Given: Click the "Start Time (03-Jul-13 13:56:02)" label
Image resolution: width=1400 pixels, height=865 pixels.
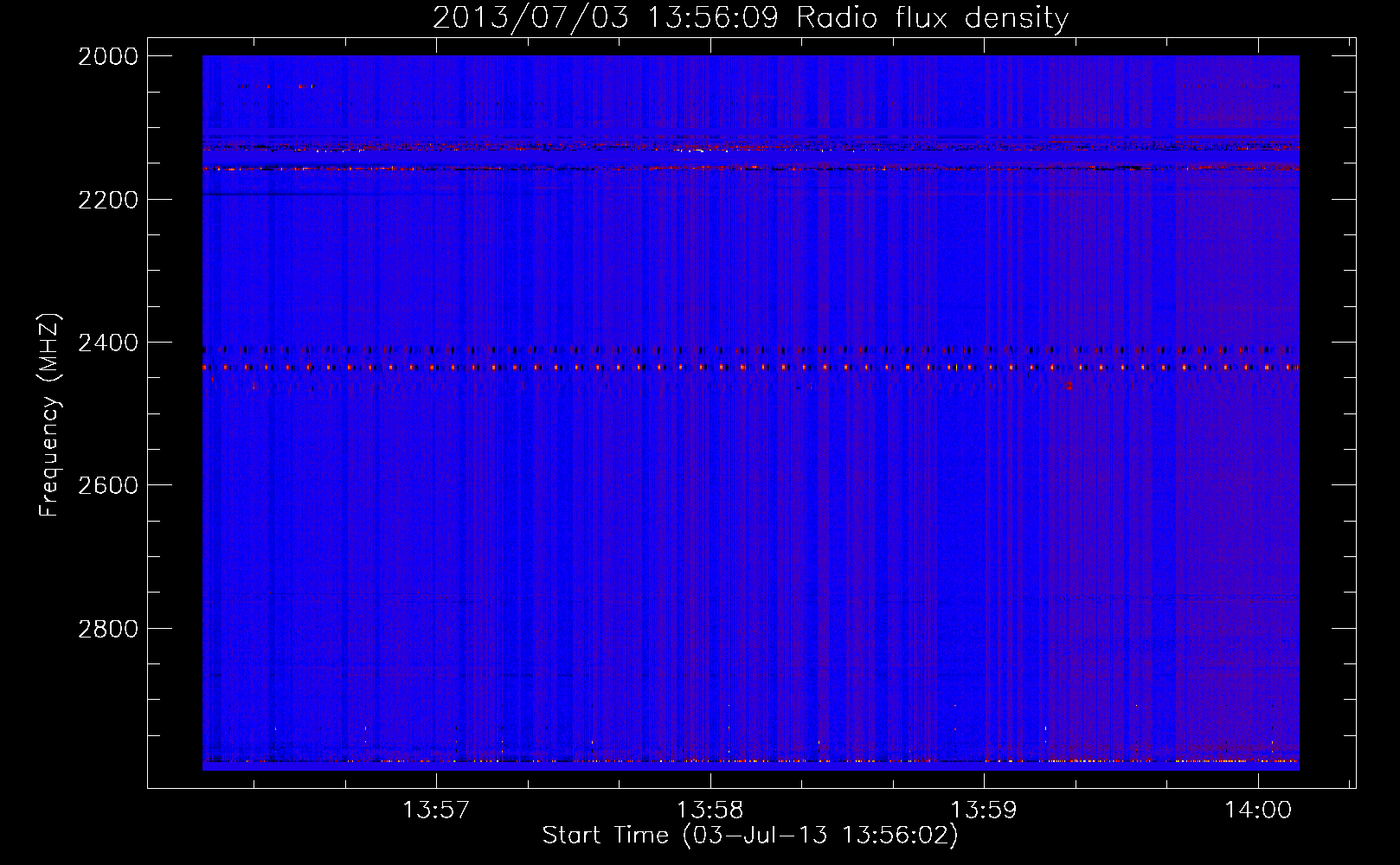Looking at the screenshot, I should (750, 836).
